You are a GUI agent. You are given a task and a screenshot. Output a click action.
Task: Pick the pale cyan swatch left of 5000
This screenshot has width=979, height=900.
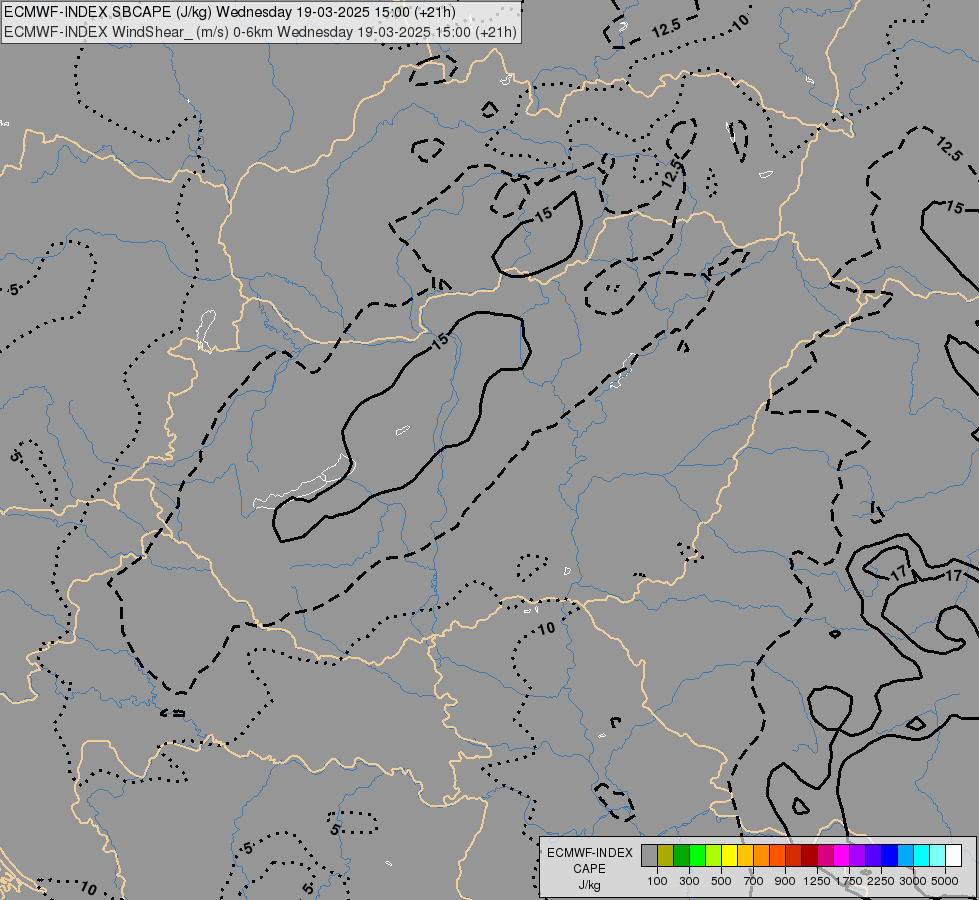pos(937,856)
